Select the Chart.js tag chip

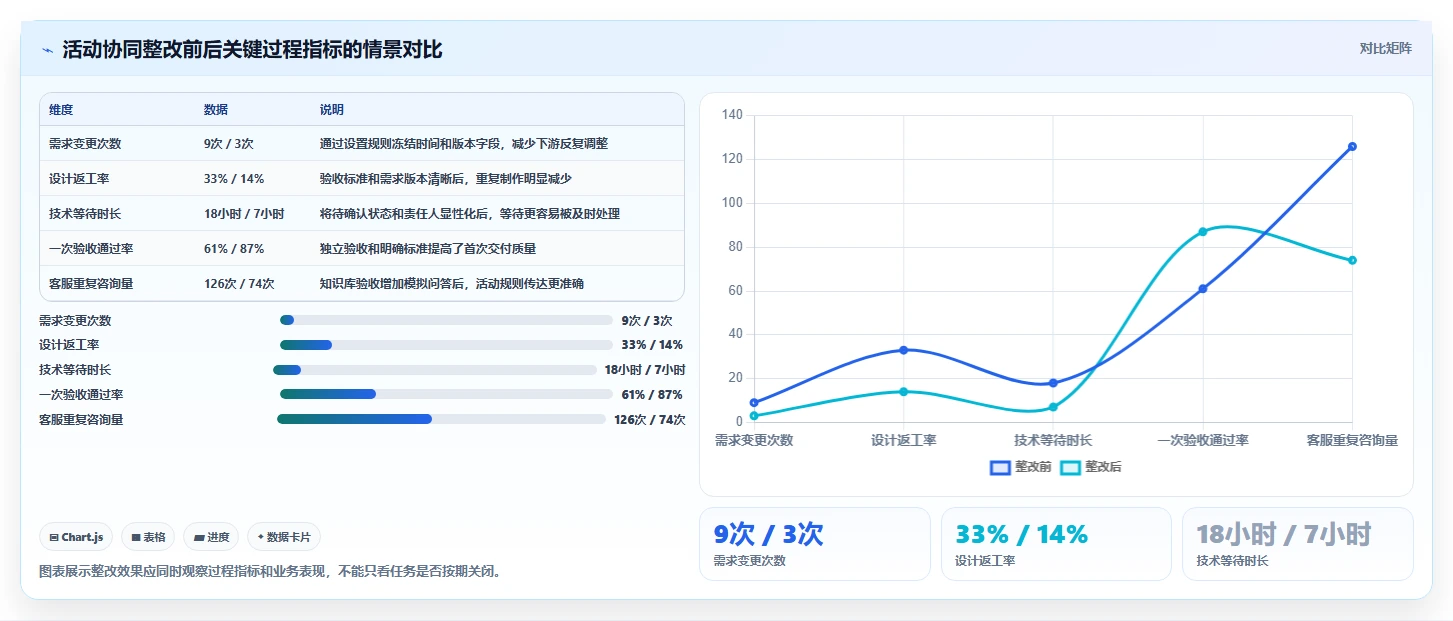[x=77, y=537]
